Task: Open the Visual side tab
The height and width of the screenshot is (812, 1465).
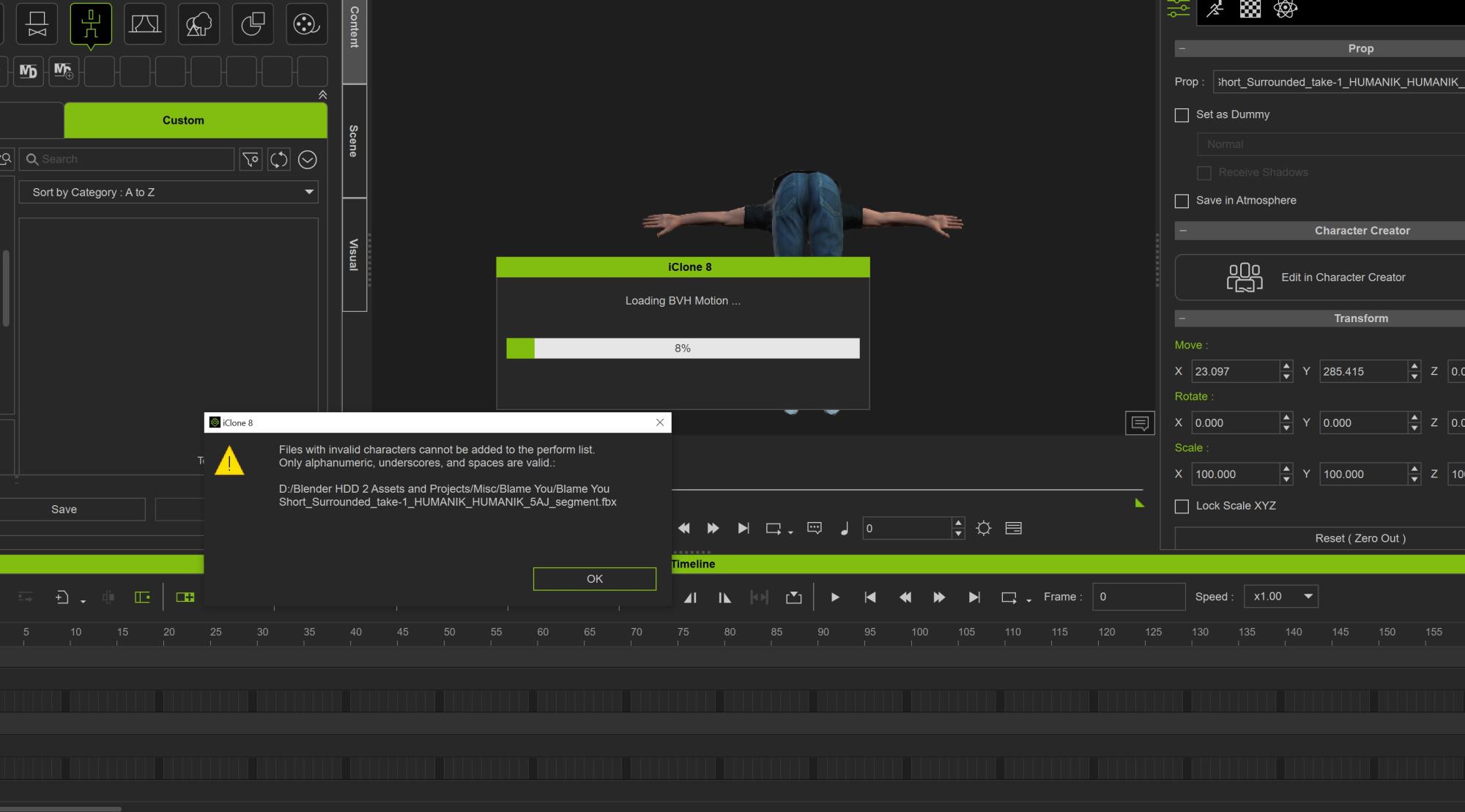Action: pyautogui.click(x=355, y=255)
